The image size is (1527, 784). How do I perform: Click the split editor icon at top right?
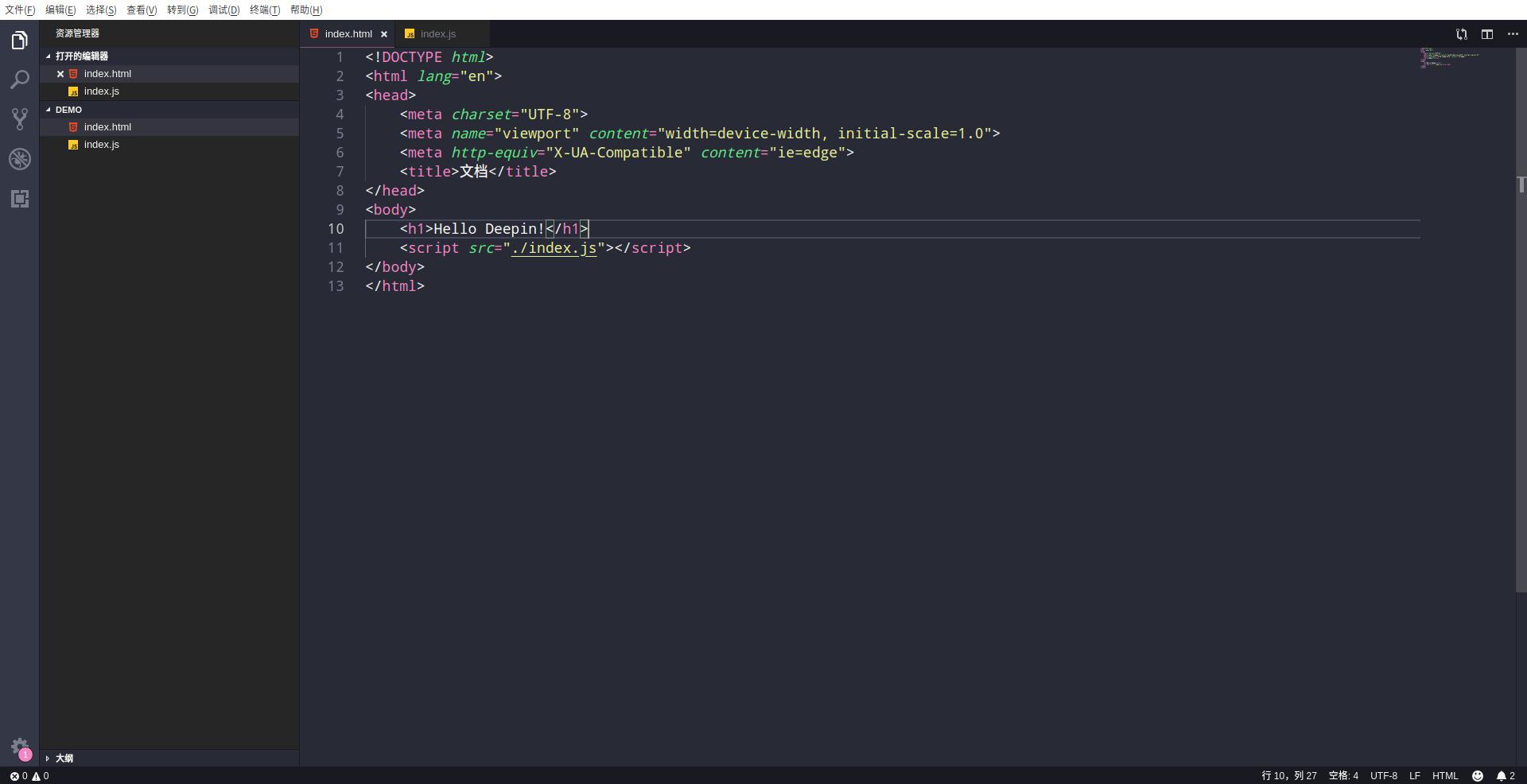(x=1486, y=34)
